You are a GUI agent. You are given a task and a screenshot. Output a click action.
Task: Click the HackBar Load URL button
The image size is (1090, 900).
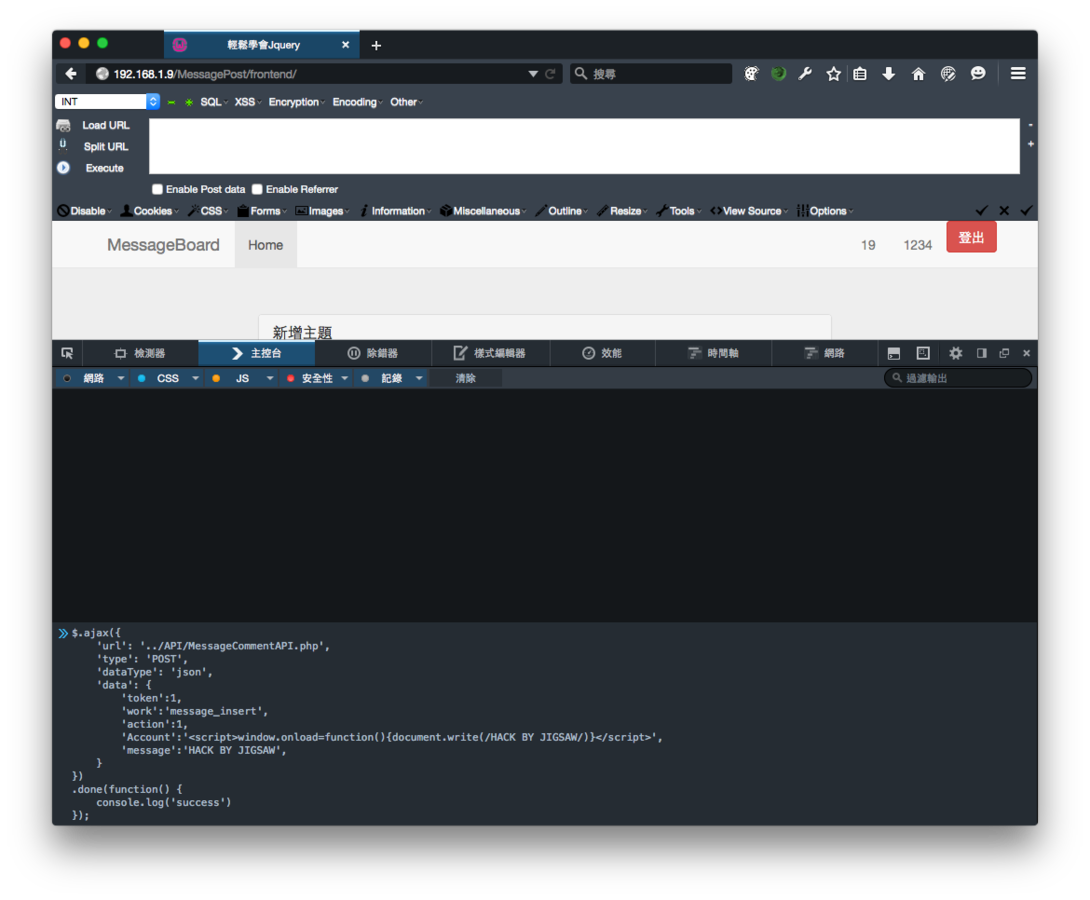(x=106, y=125)
